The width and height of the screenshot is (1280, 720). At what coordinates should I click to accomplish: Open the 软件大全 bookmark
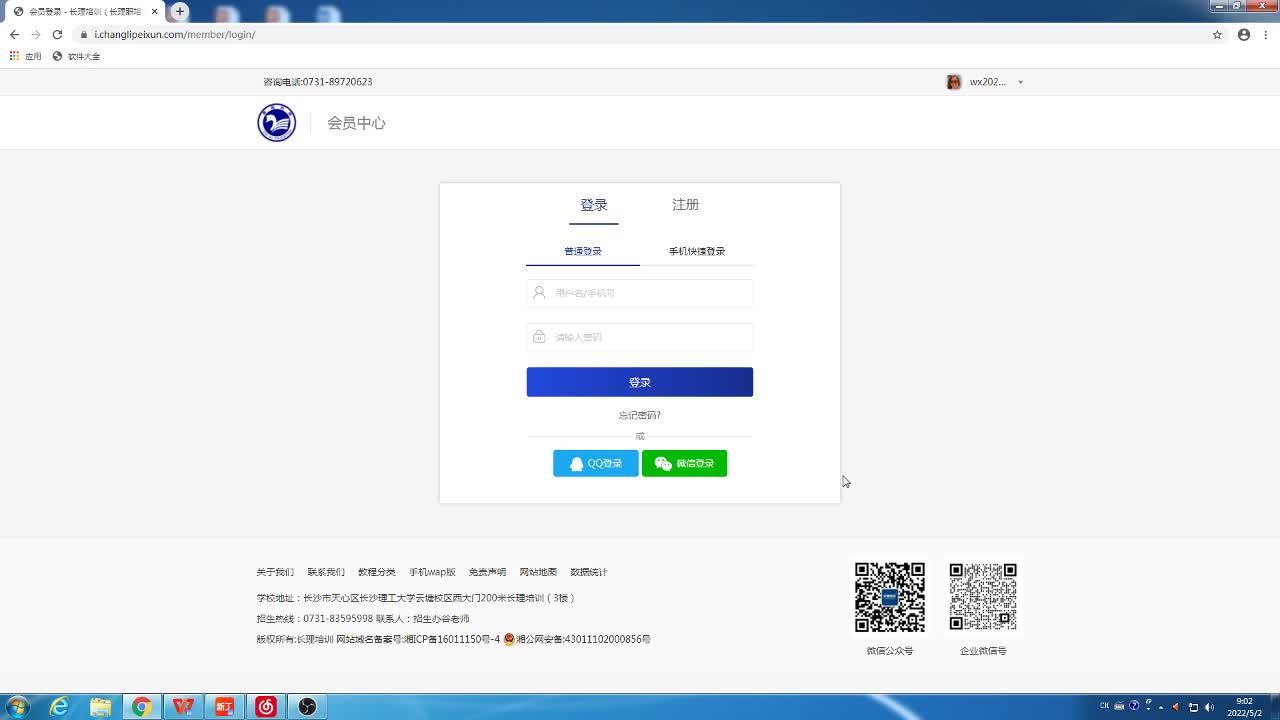[76, 56]
